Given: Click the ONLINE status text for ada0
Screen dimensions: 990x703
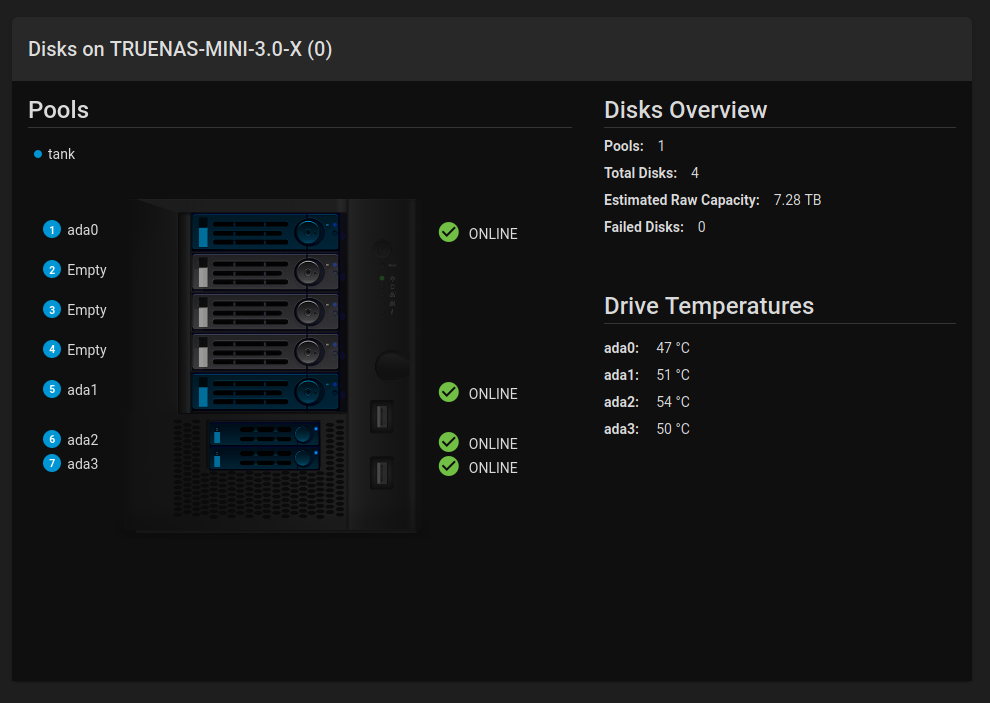Looking at the screenshot, I should 493,234.
